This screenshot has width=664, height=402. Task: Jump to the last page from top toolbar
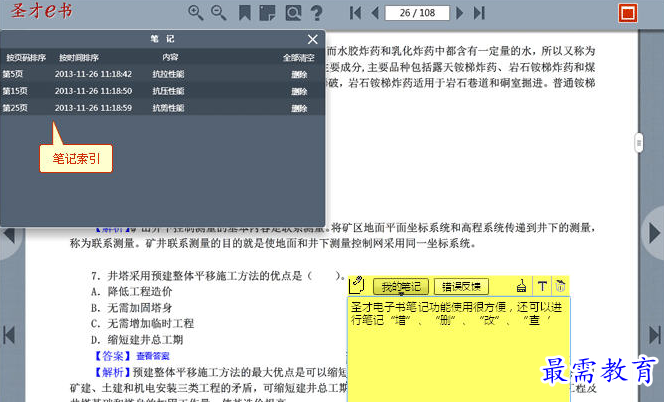pyautogui.click(x=479, y=13)
